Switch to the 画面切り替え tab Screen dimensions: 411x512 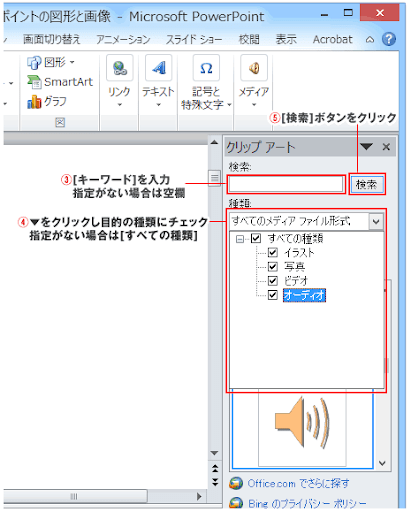(52, 39)
